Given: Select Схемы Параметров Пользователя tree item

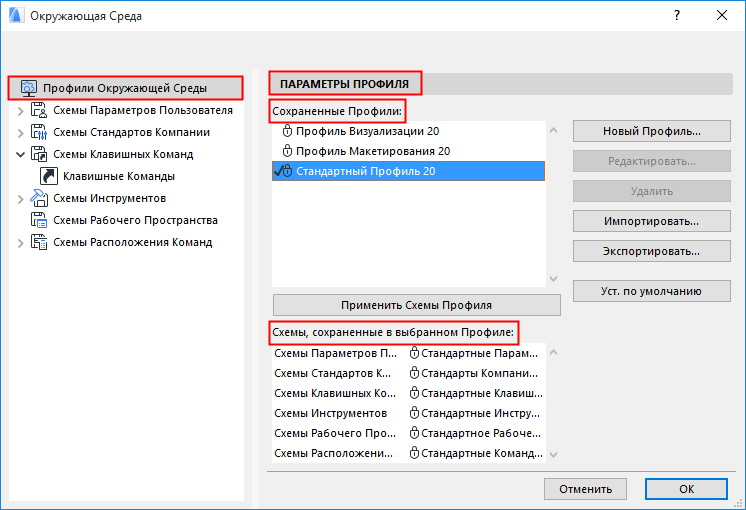Looking at the screenshot, I should [143, 110].
